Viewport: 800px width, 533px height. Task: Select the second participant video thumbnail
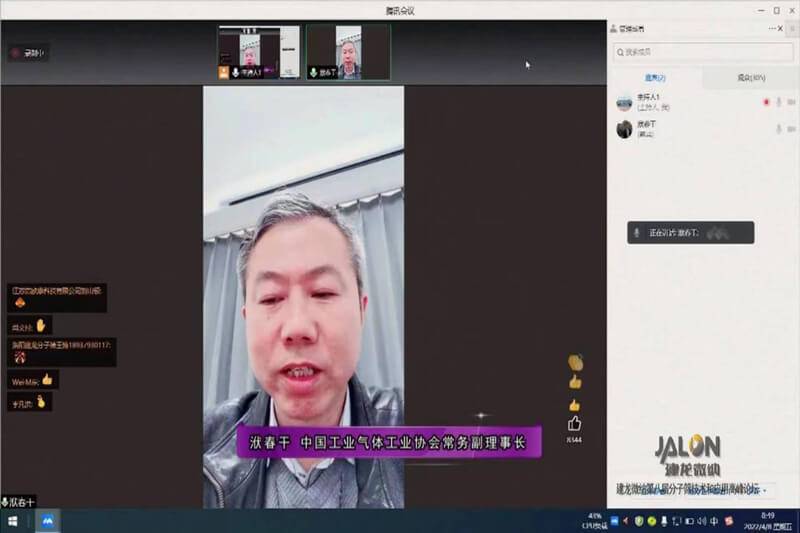tap(348, 52)
